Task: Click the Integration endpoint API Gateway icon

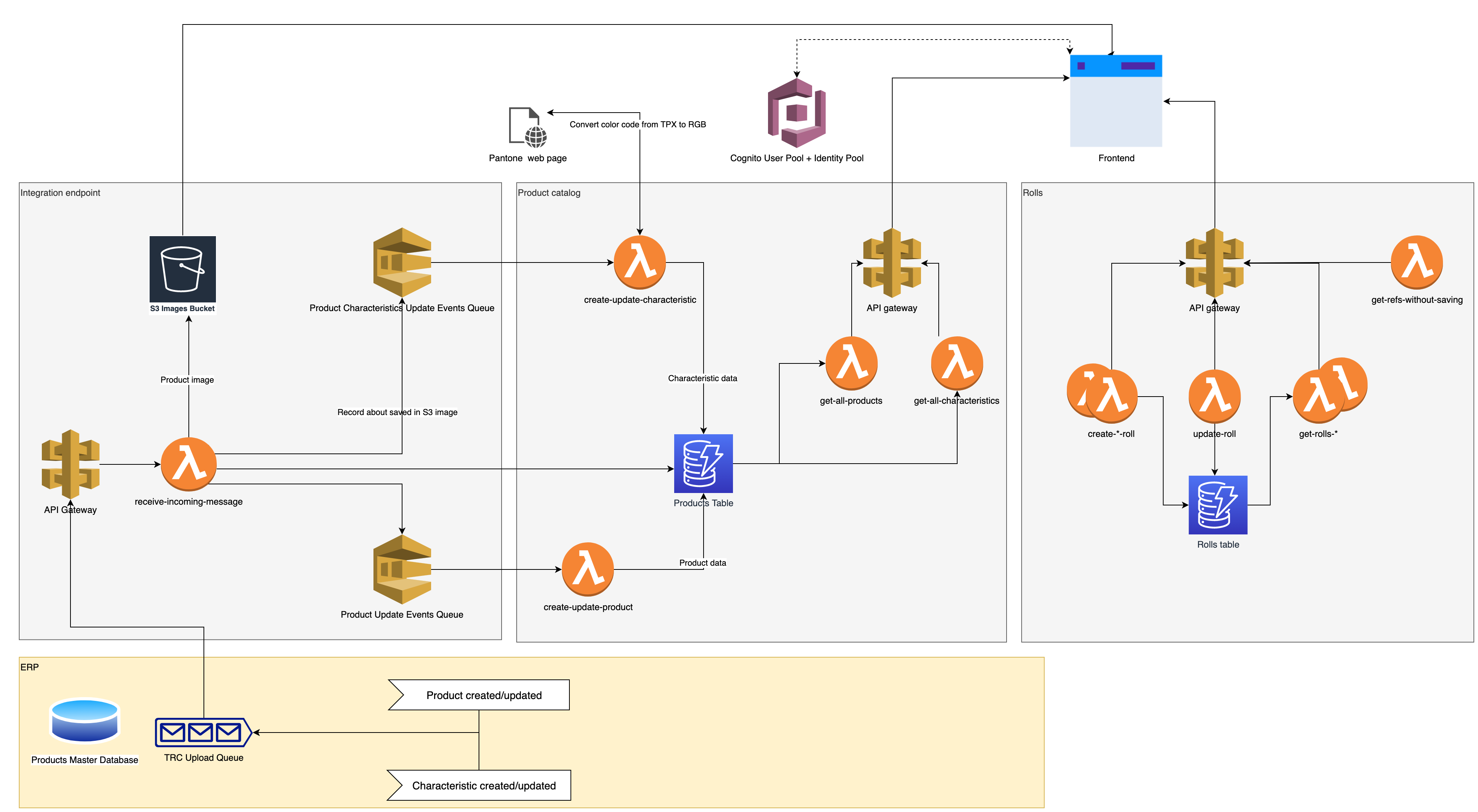Action: pyautogui.click(x=70, y=464)
